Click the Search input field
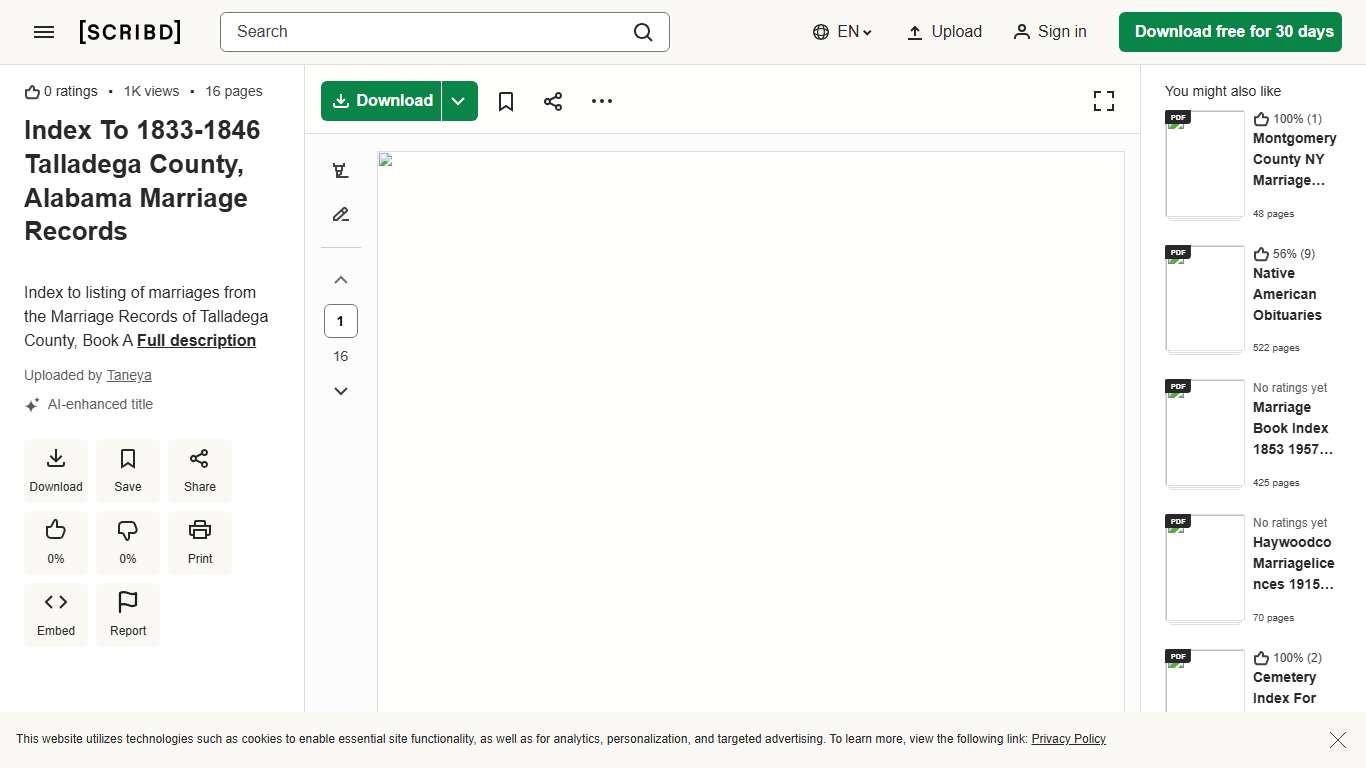Image resolution: width=1366 pixels, height=768 pixels. [x=430, y=32]
